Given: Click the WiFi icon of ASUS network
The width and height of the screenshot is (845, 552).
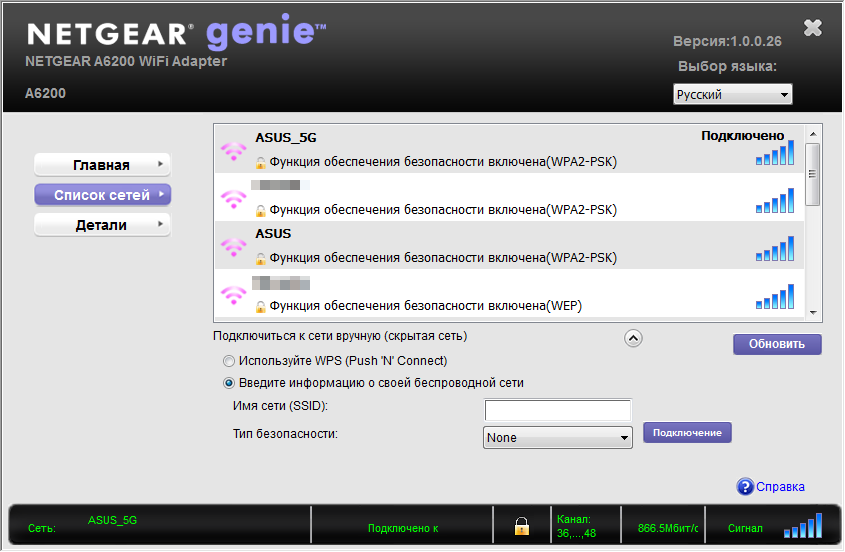Looking at the screenshot, I should point(233,247).
